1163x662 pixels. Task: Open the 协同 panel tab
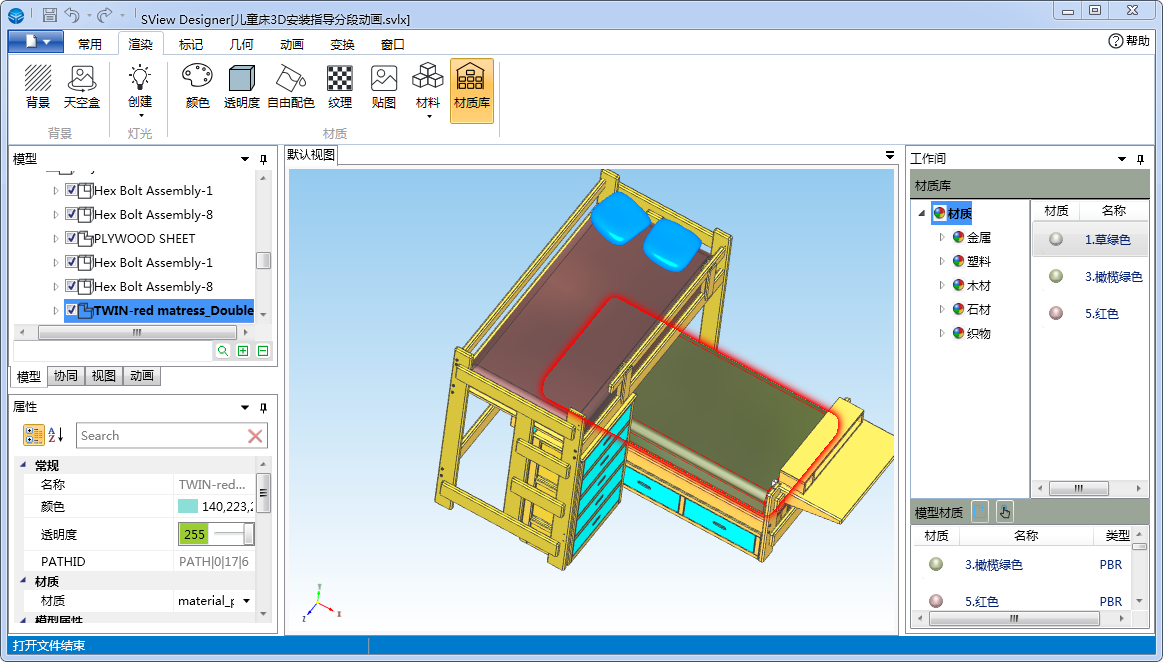point(65,376)
